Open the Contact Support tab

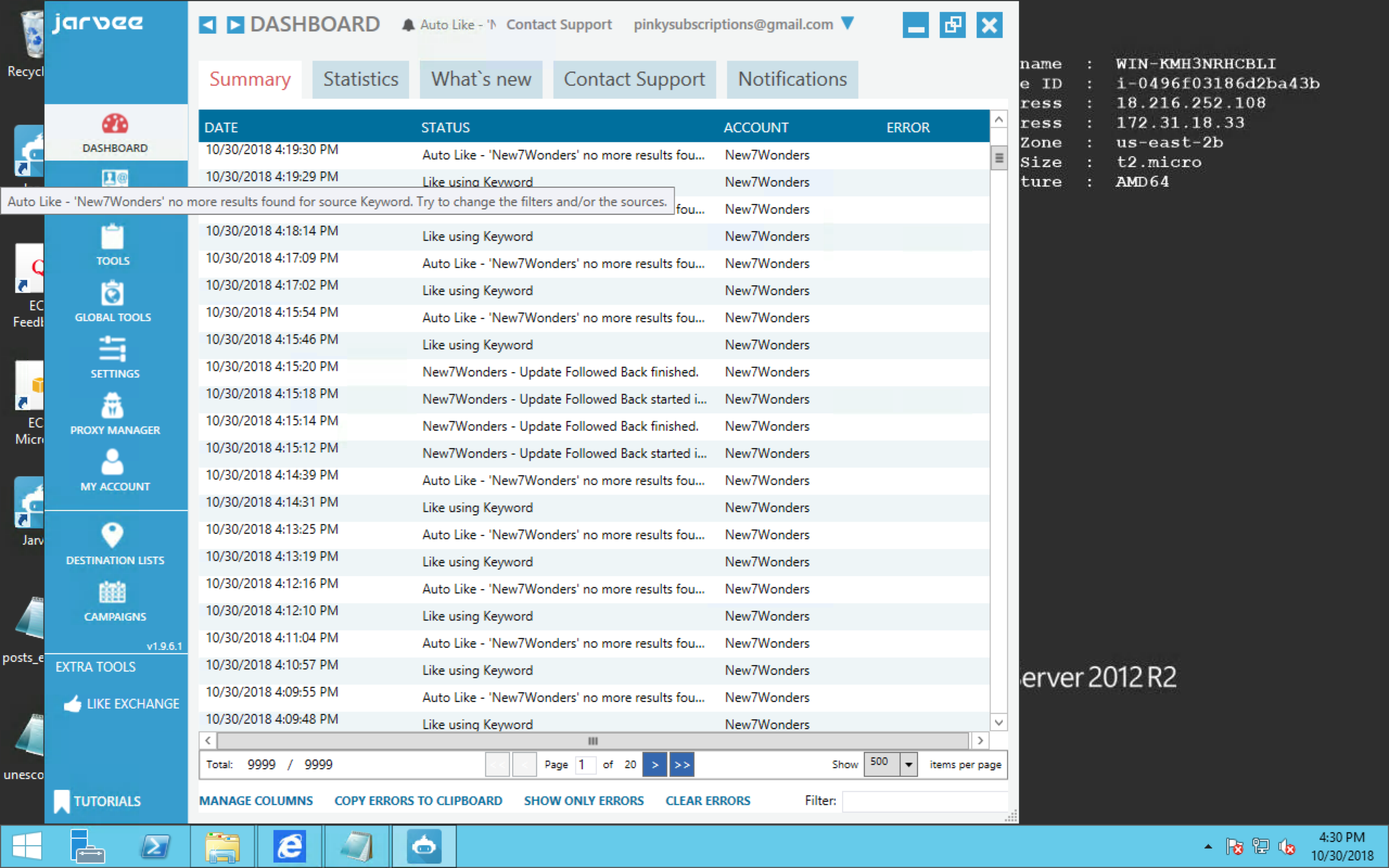tap(634, 79)
